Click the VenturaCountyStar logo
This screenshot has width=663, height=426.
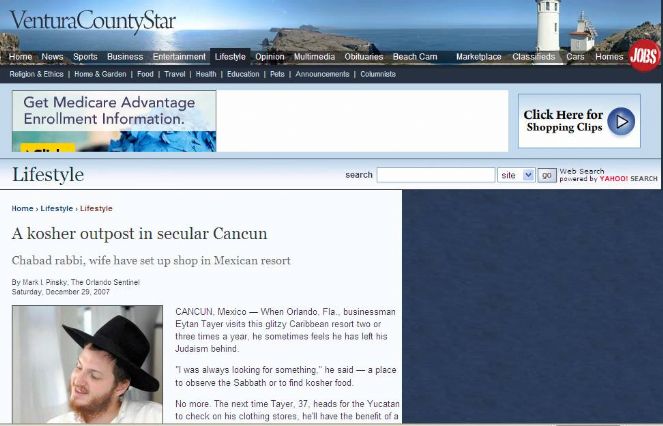(92, 21)
